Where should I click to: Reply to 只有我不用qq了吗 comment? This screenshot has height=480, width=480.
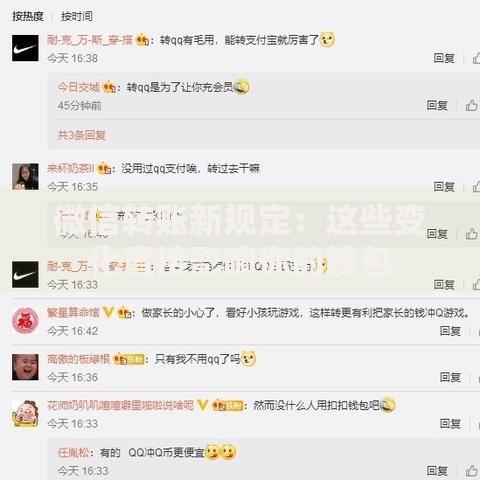[x=450, y=377]
